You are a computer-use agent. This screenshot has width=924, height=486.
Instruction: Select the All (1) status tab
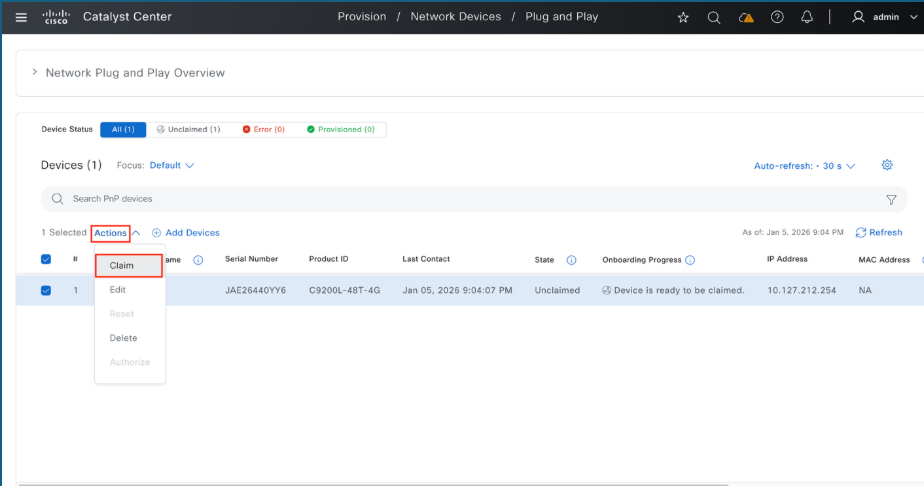pos(123,130)
